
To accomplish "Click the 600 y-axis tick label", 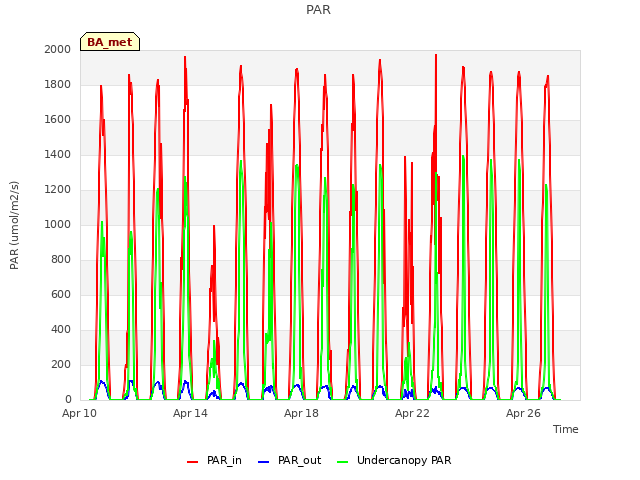I will pyautogui.click(x=61, y=294).
